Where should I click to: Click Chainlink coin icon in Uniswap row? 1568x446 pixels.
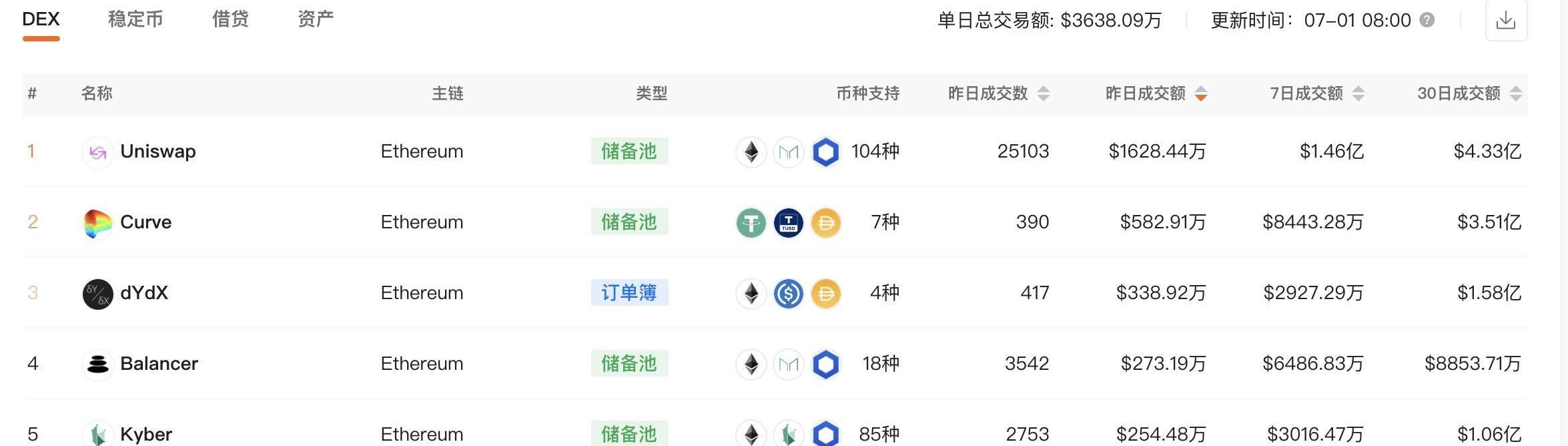pos(826,152)
